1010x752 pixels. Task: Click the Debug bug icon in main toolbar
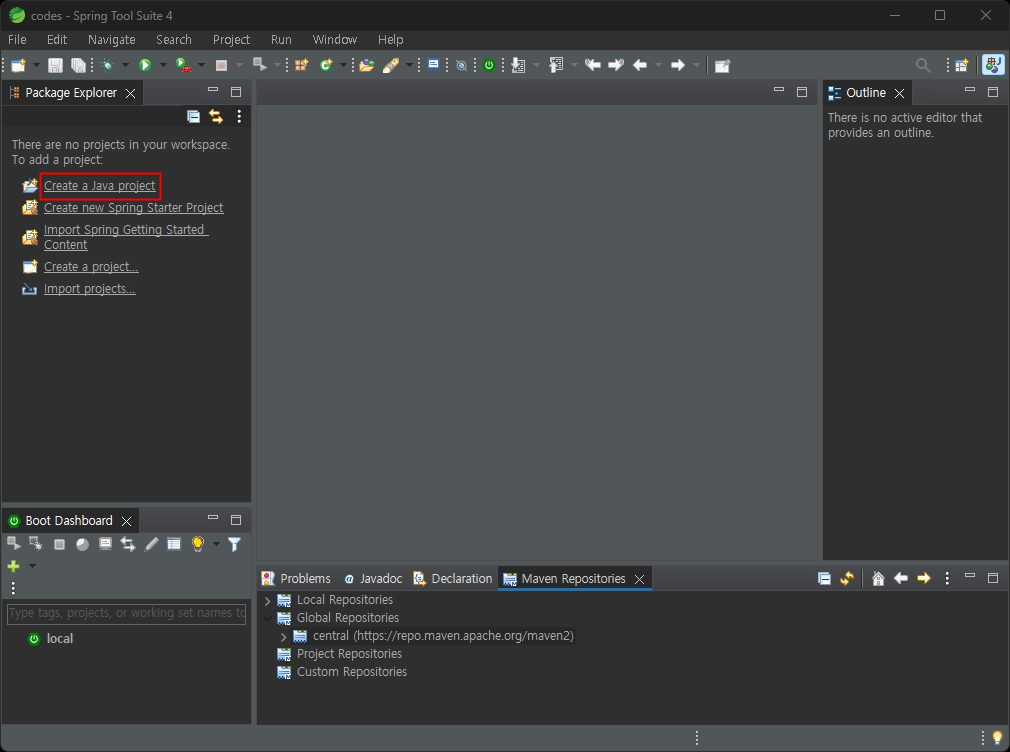coord(108,65)
